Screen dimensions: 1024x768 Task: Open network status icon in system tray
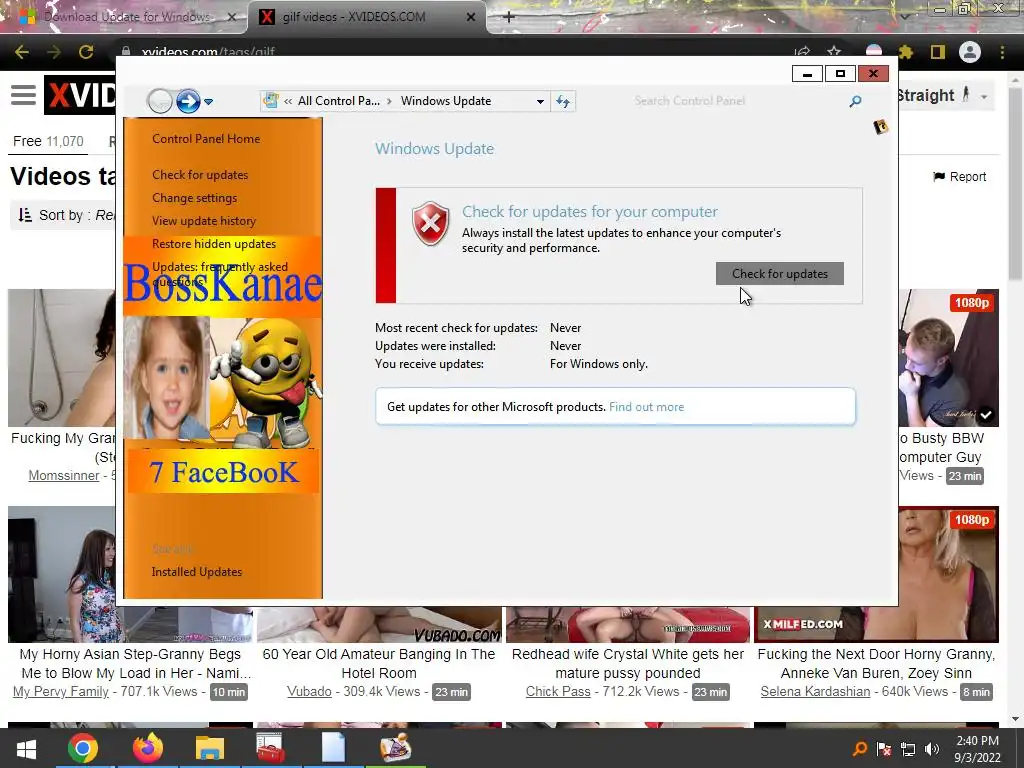point(908,749)
